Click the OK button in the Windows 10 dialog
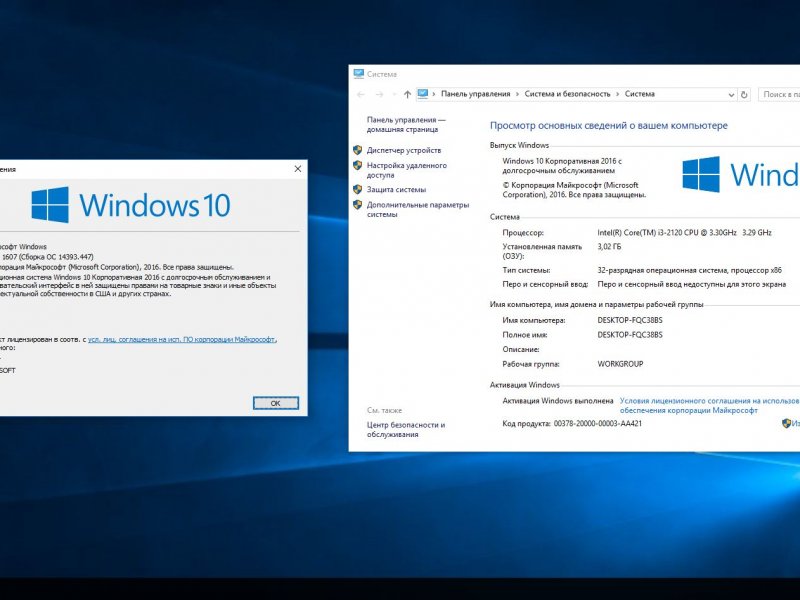Screen dimensions: 800x600 [x=276, y=403]
